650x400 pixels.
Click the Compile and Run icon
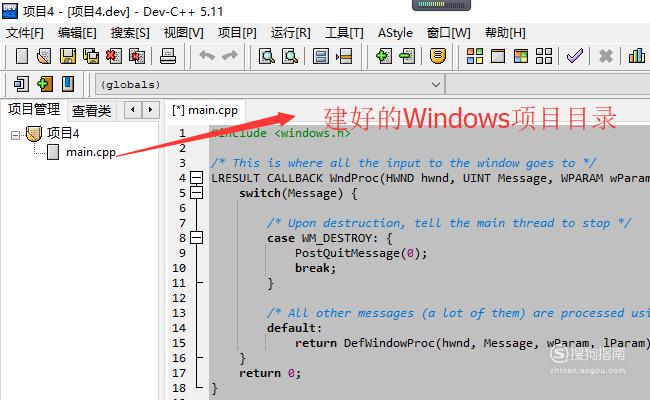521,56
